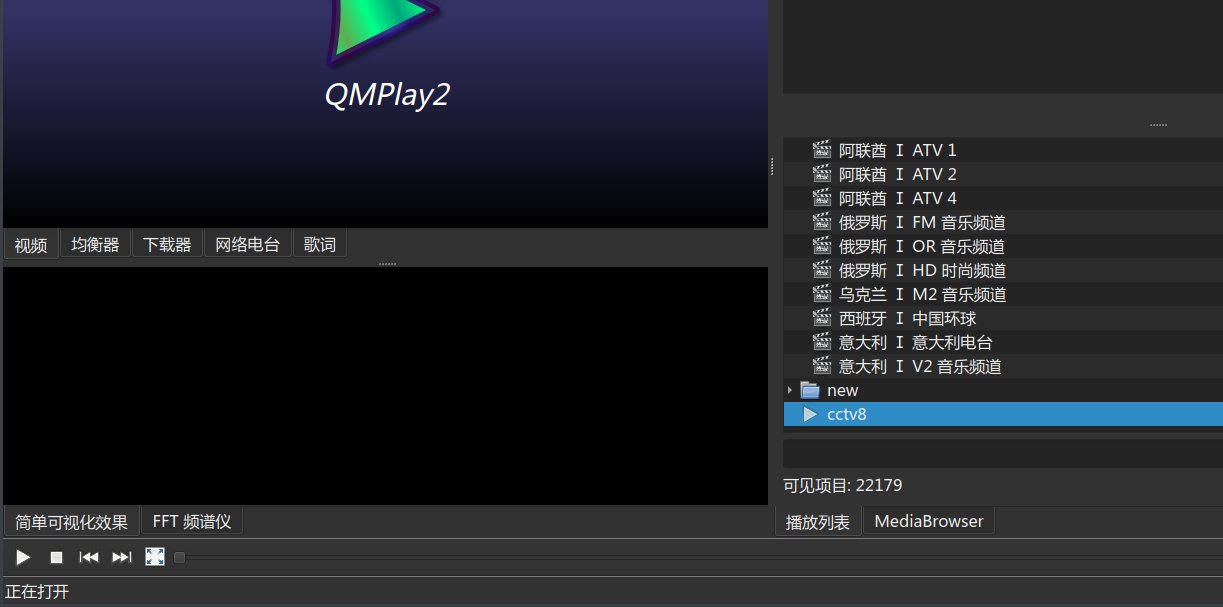Click the QMPlay2 logo in video area

tap(386, 55)
